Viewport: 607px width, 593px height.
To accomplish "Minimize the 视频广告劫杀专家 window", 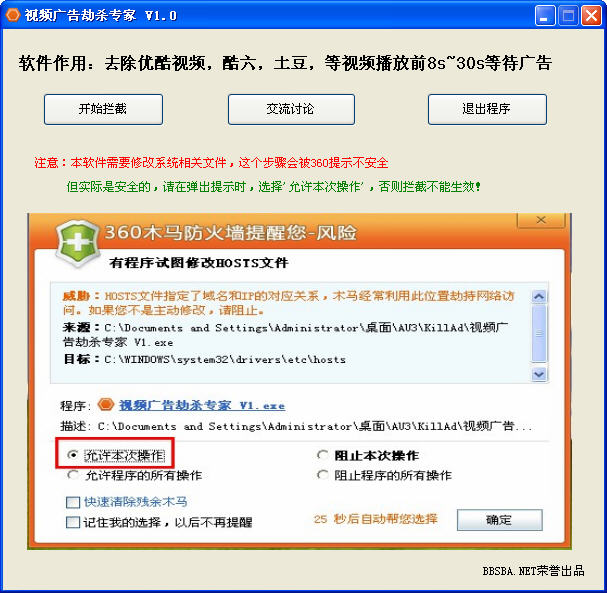I will (545, 16).
